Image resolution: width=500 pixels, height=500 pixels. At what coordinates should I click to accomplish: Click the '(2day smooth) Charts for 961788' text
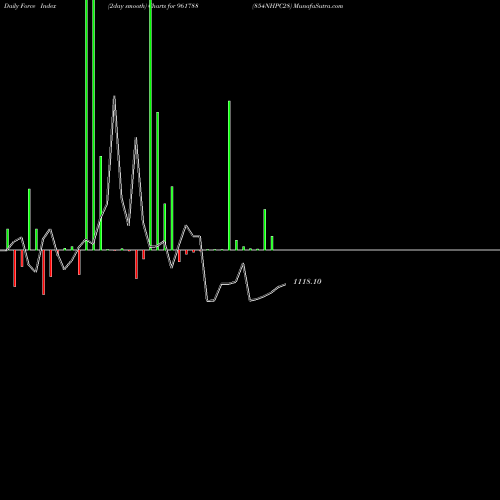(x=153, y=6)
